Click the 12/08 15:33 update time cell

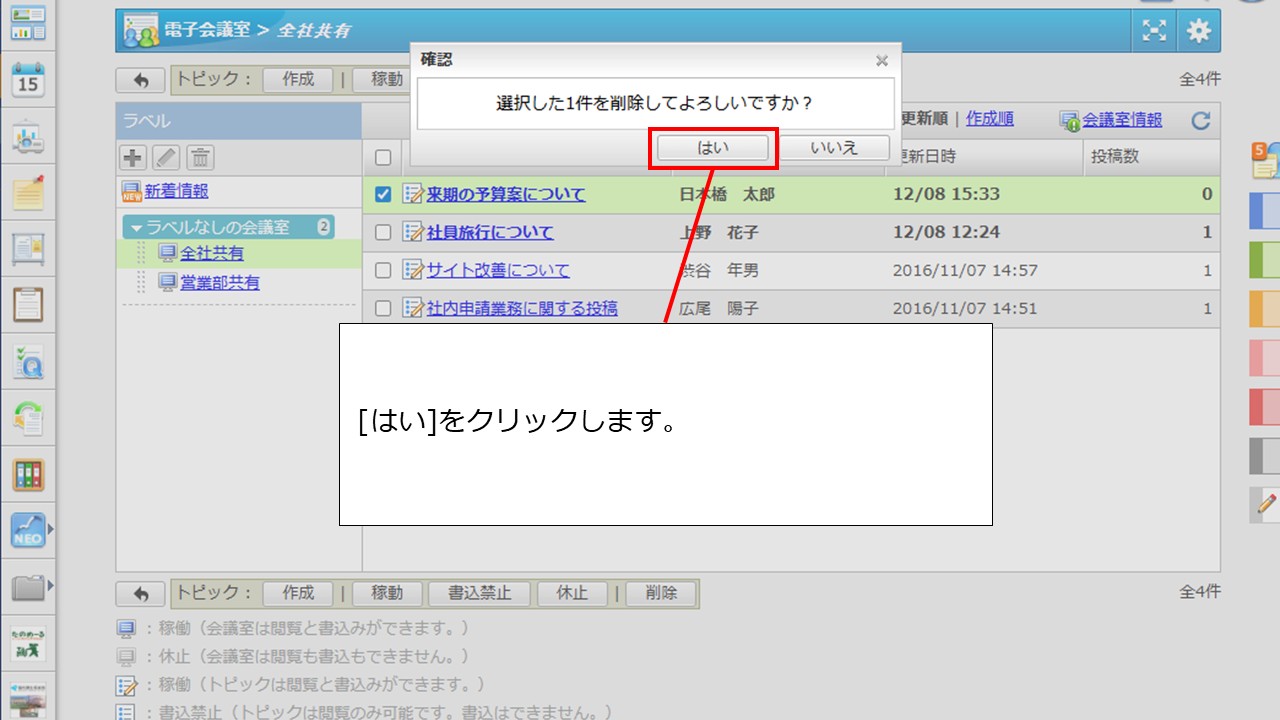coord(946,194)
